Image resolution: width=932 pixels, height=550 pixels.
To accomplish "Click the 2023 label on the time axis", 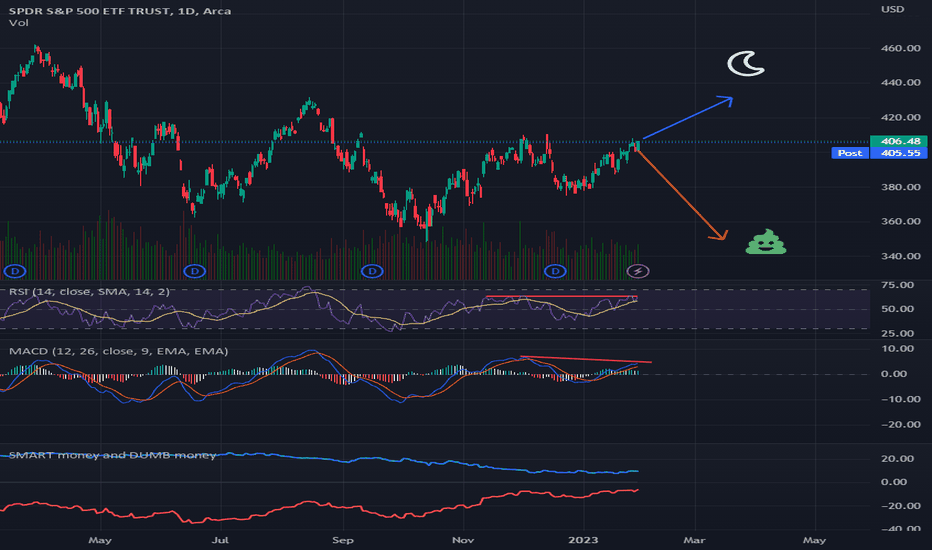I will [x=583, y=540].
